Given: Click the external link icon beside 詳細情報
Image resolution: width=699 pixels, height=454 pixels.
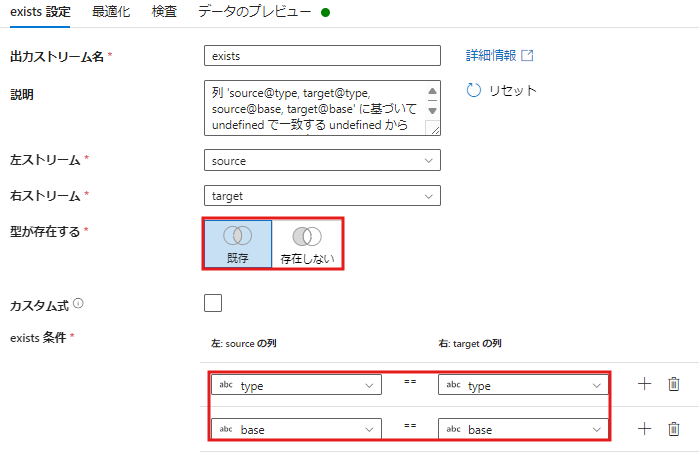Looking at the screenshot, I should coord(528,56).
